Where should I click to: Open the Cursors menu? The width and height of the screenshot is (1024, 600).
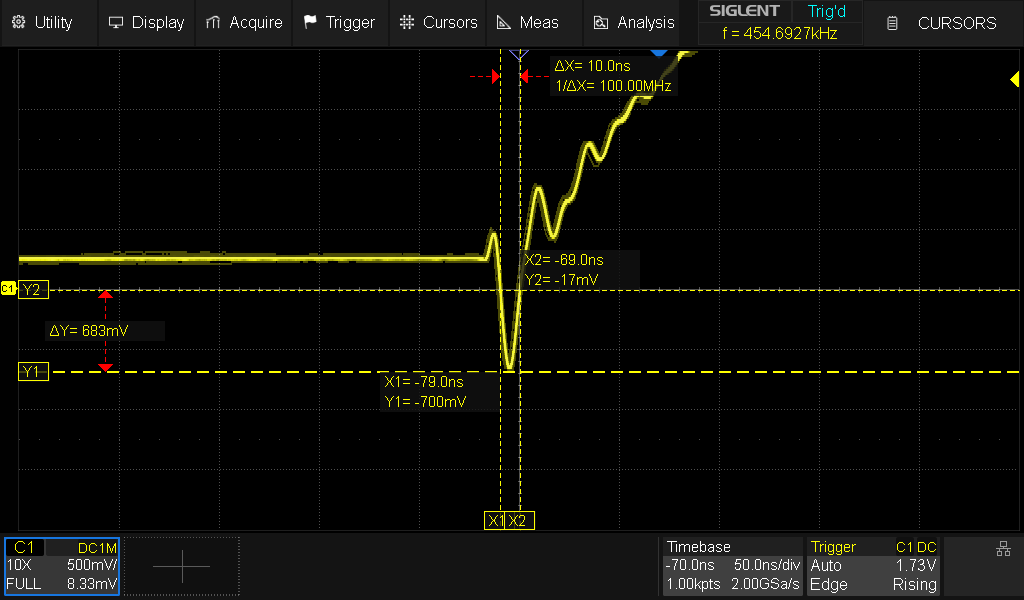click(x=438, y=22)
